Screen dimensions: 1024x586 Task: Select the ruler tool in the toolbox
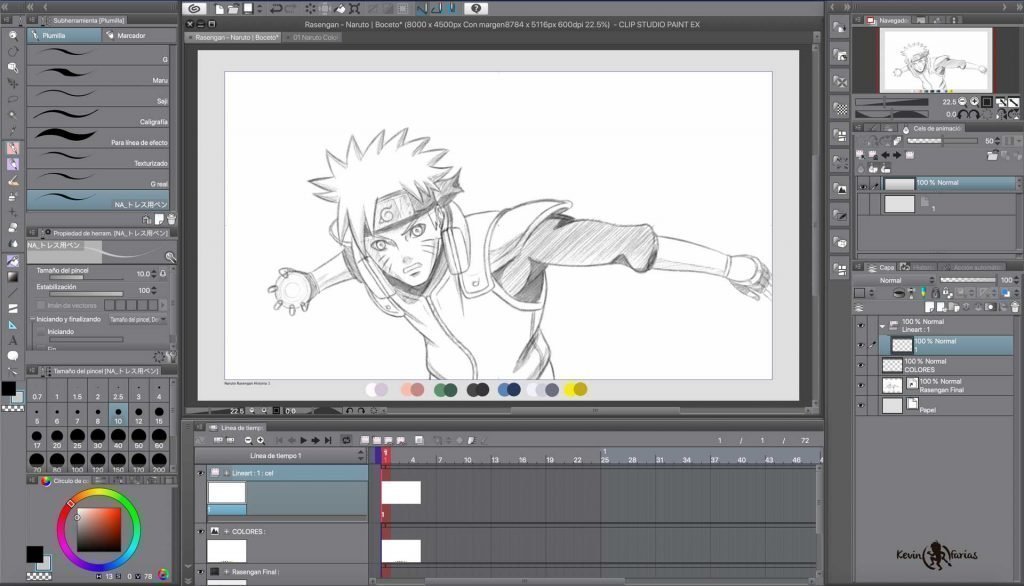point(12,324)
